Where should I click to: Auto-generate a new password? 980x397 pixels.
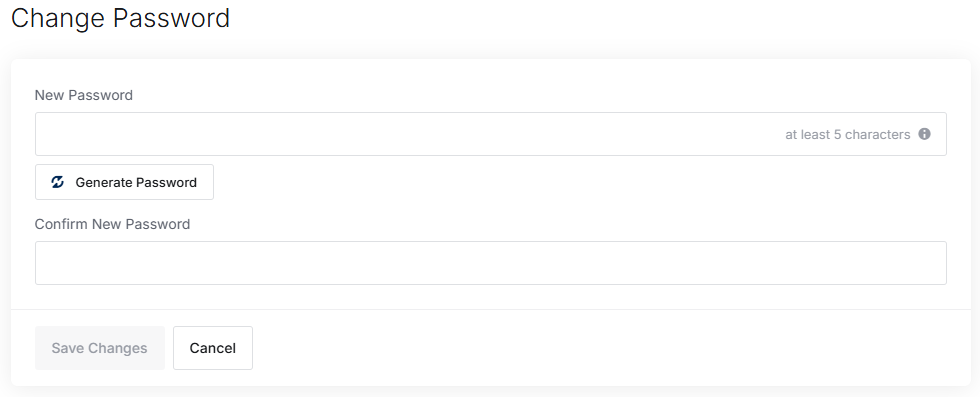coord(124,182)
